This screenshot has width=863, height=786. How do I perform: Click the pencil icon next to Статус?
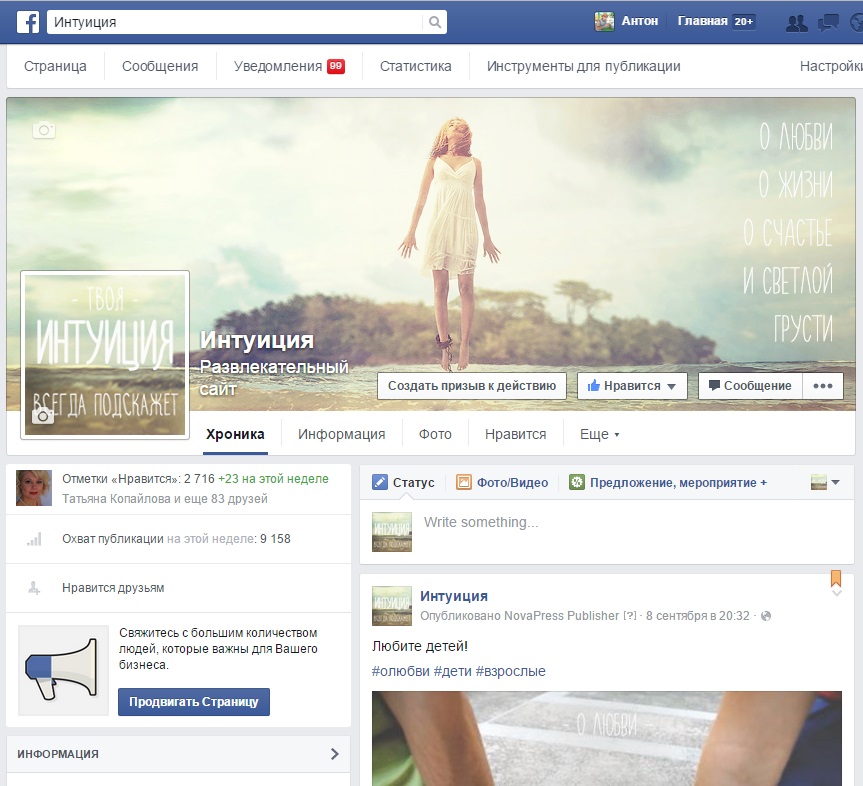click(381, 482)
